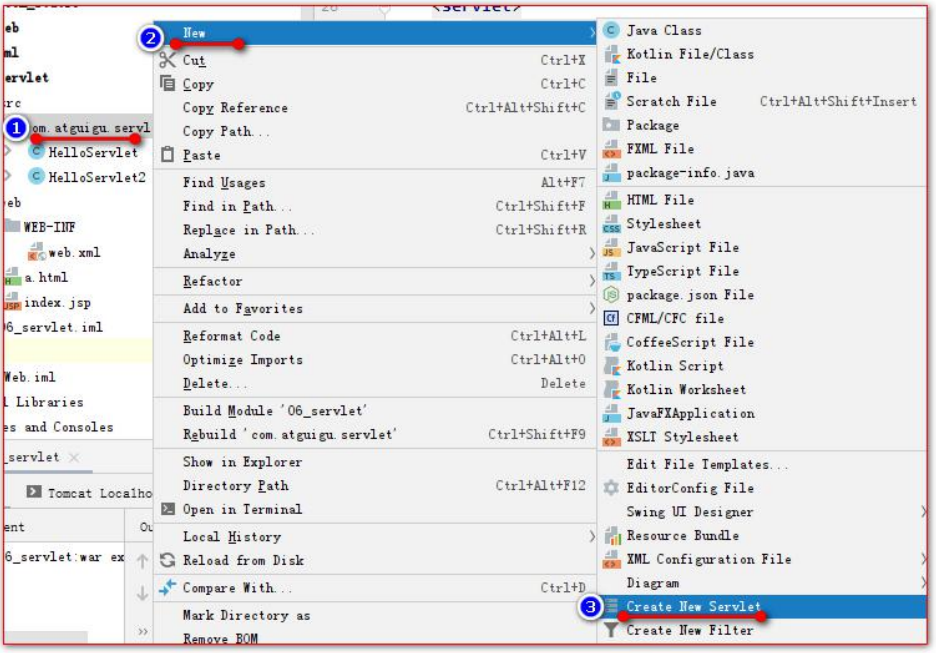This screenshot has height=653, width=936.
Task: Click the EditorConfig File gear icon
Action: [611, 488]
